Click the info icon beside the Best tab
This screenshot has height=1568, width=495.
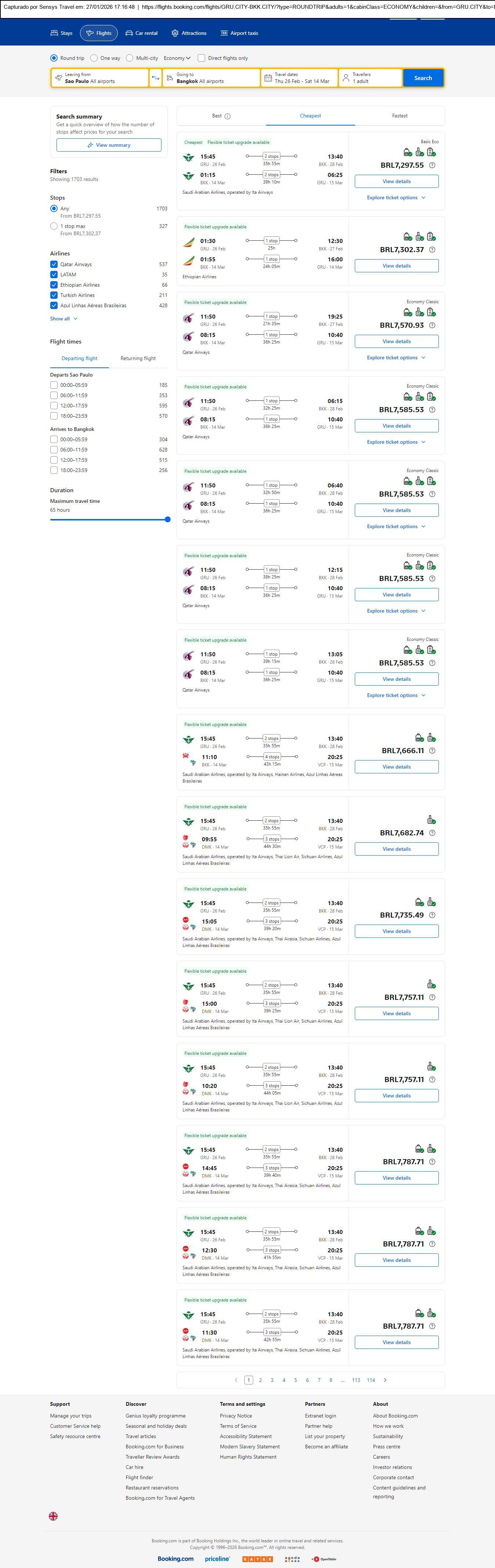point(228,116)
